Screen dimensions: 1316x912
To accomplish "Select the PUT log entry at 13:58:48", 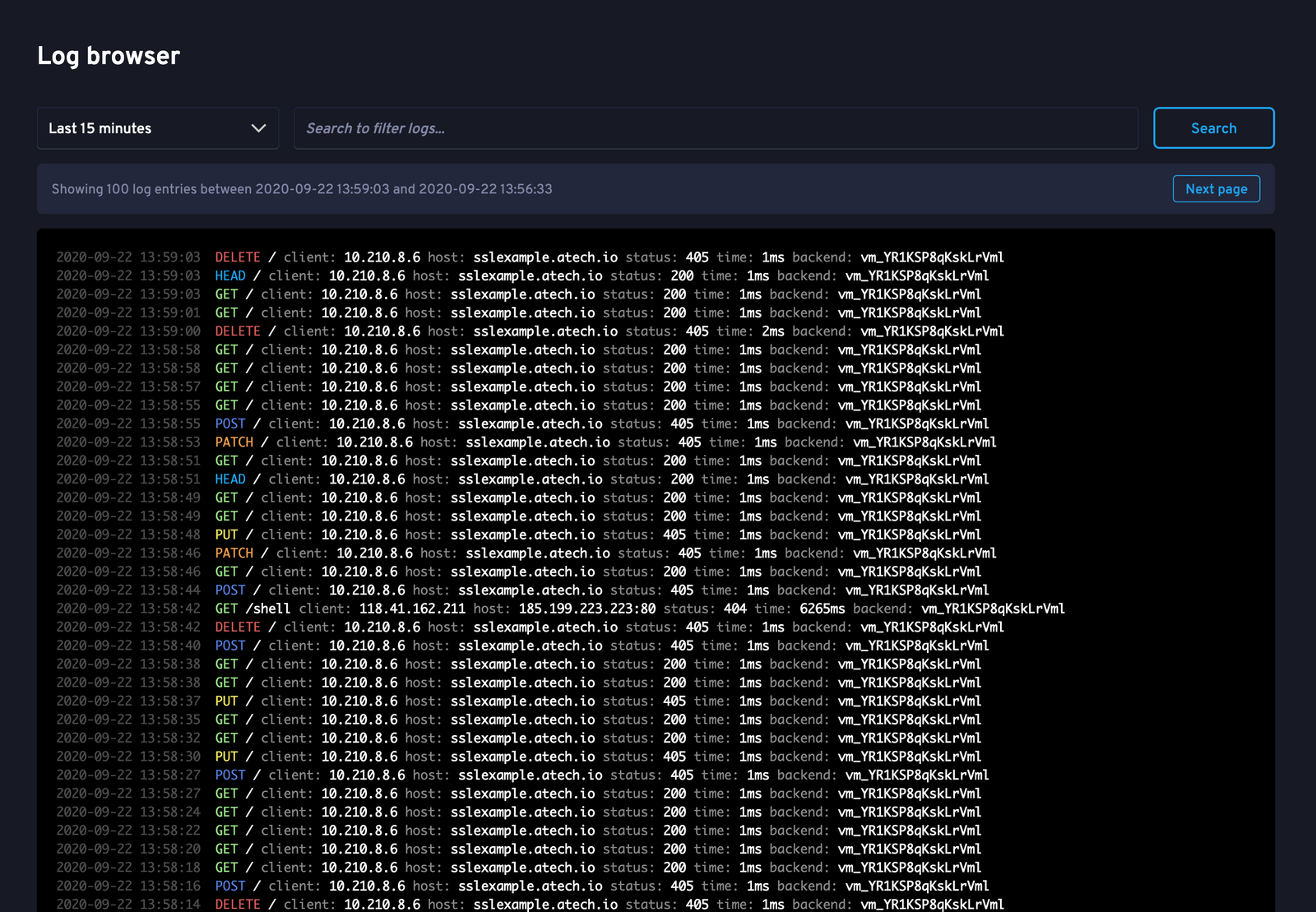I will 519,535.
